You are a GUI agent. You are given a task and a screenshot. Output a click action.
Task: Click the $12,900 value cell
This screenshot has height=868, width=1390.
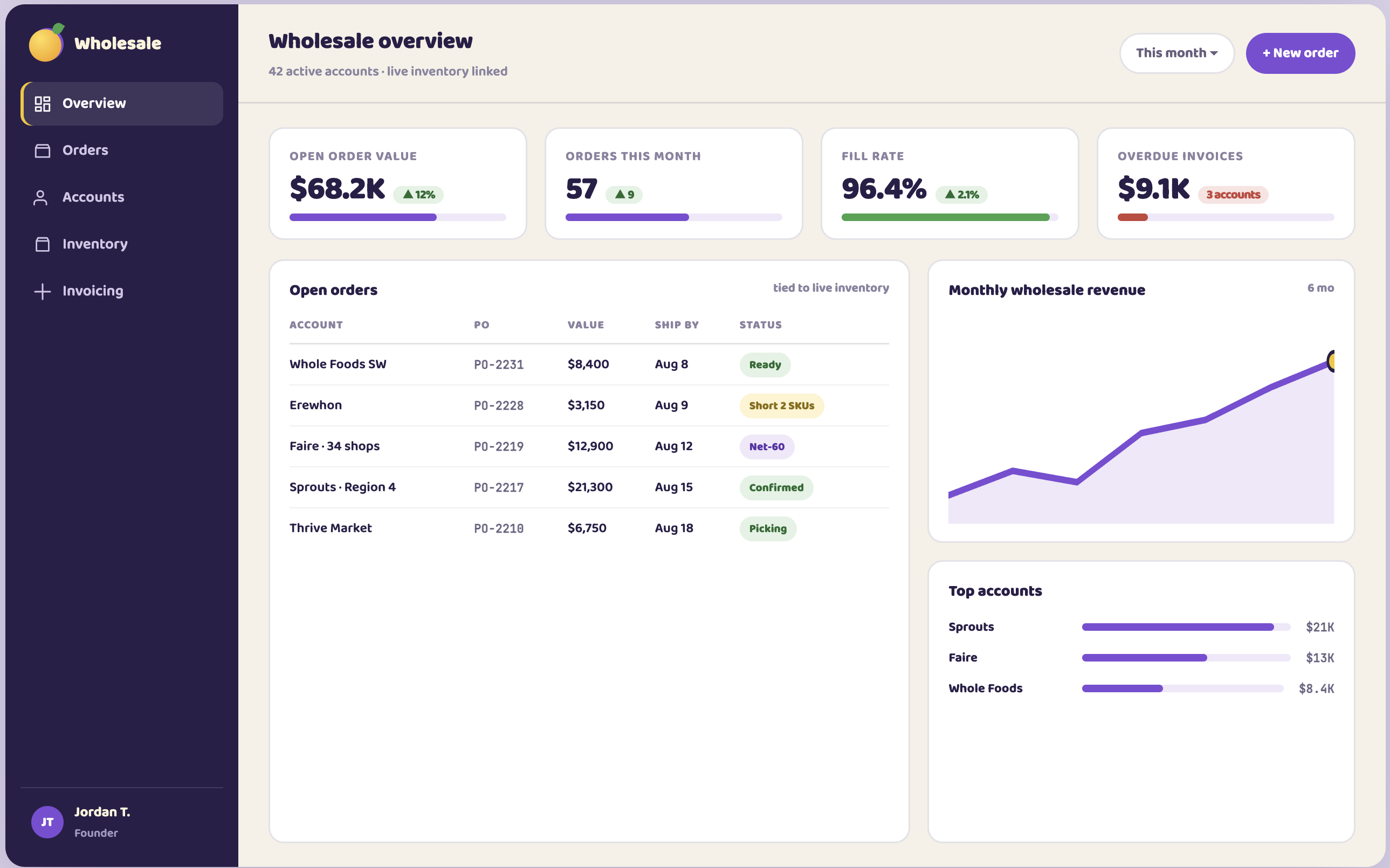pyautogui.click(x=590, y=446)
